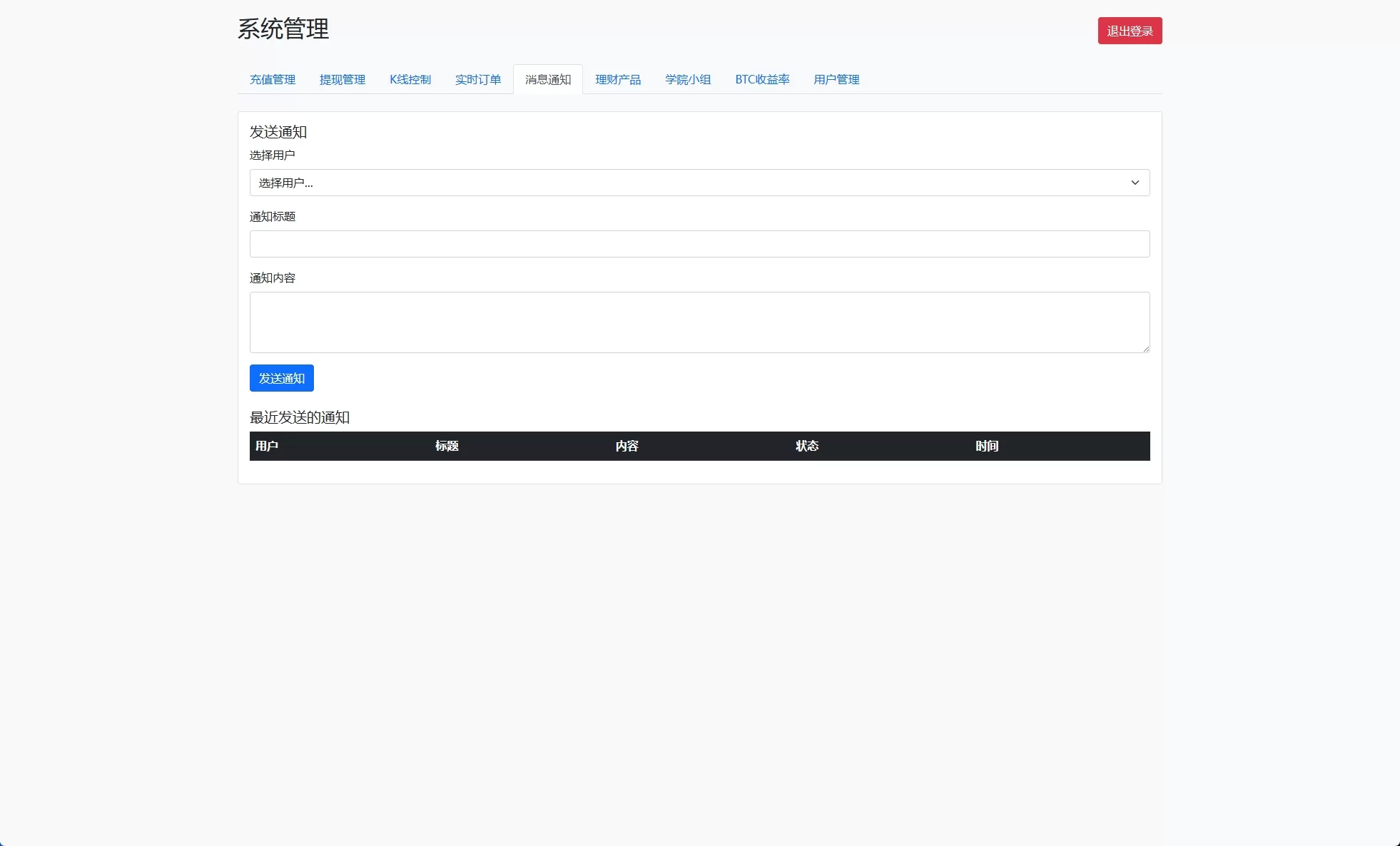Switch to the 充值管理 tab
Screen dimensions: 1400x846
tap(273, 79)
